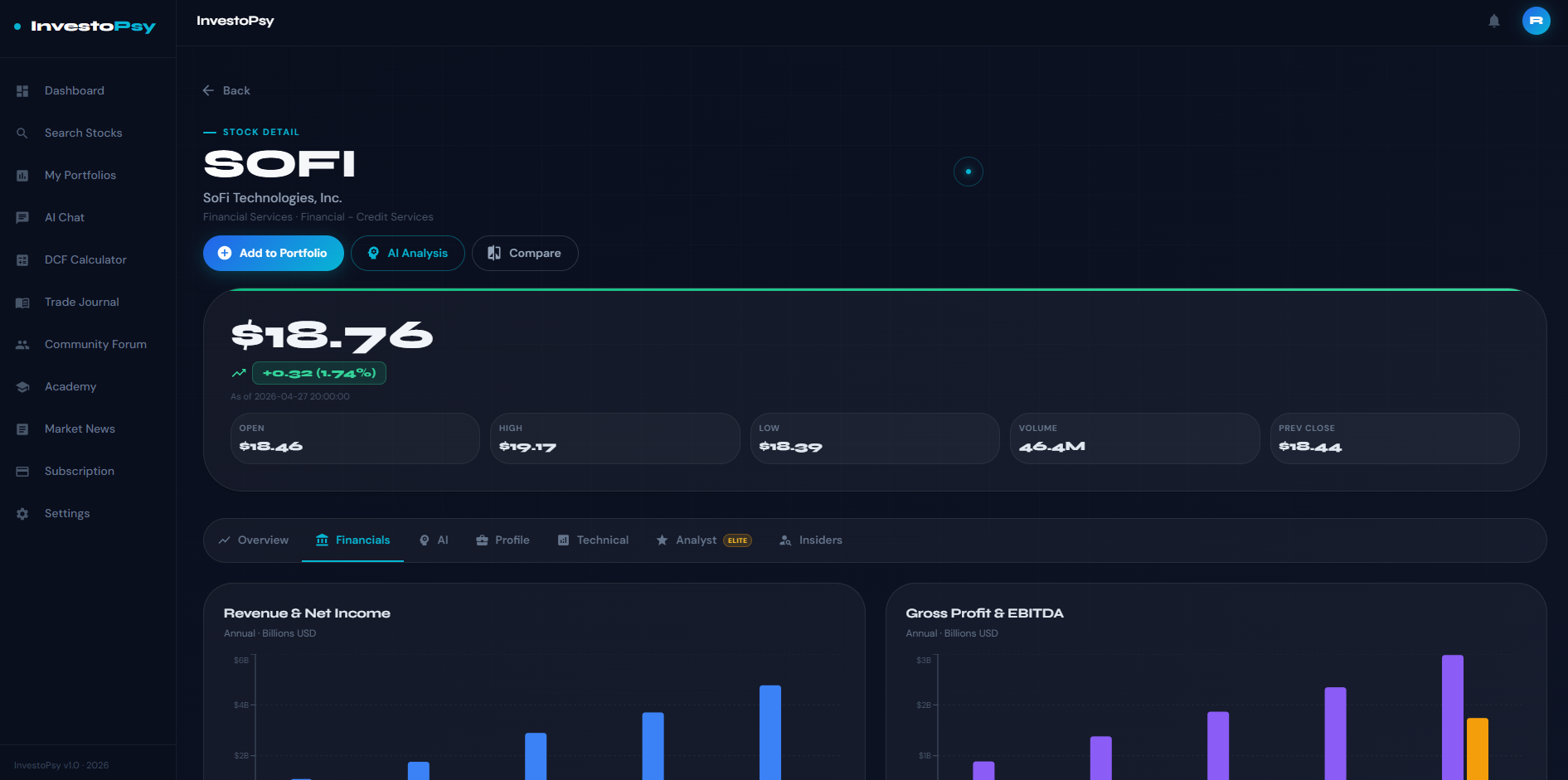The height and width of the screenshot is (780, 1568).
Task: Open the Analyst tab label
Action: pos(696,540)
